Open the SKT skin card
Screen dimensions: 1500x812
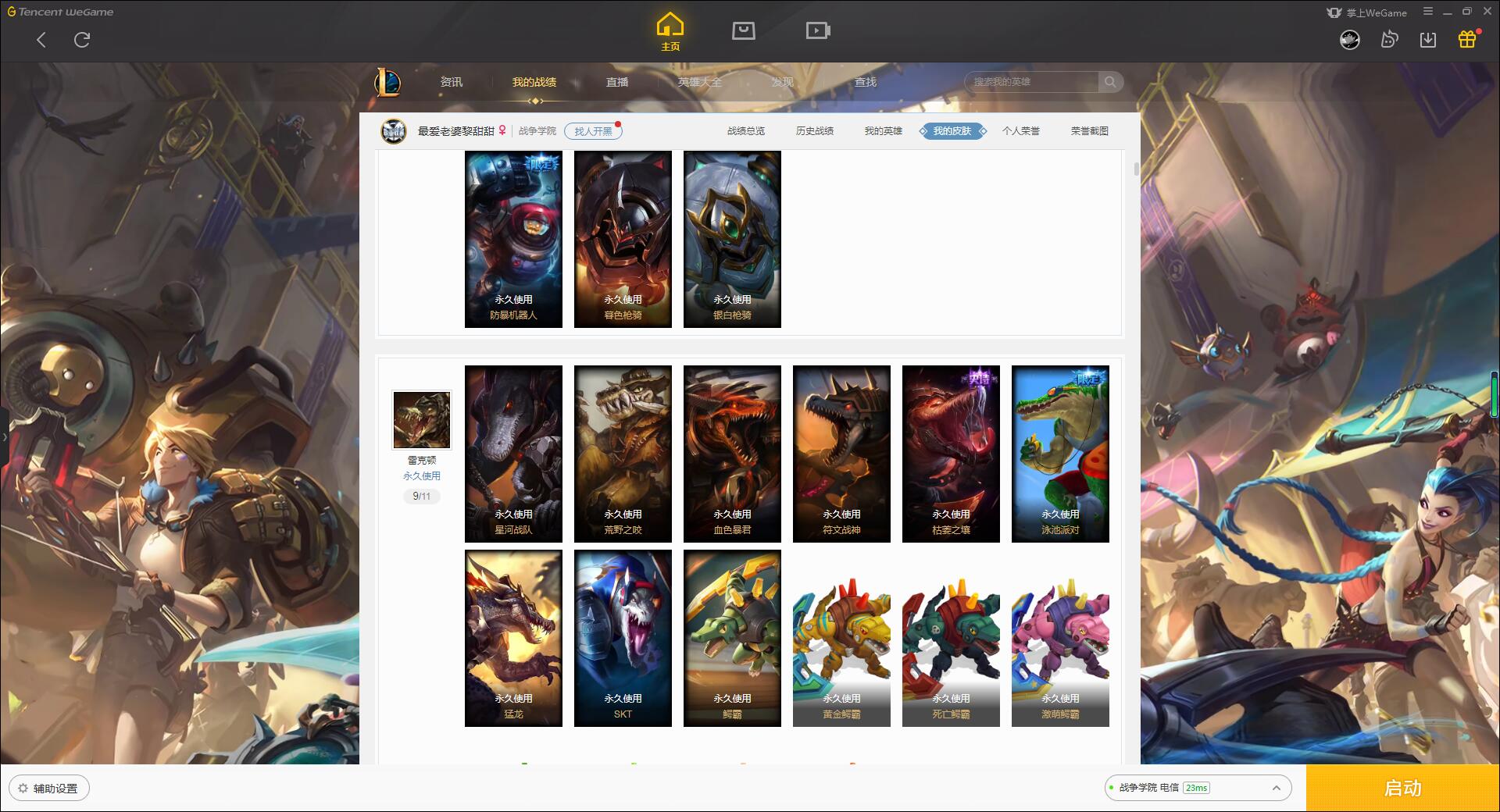point(623,638)
